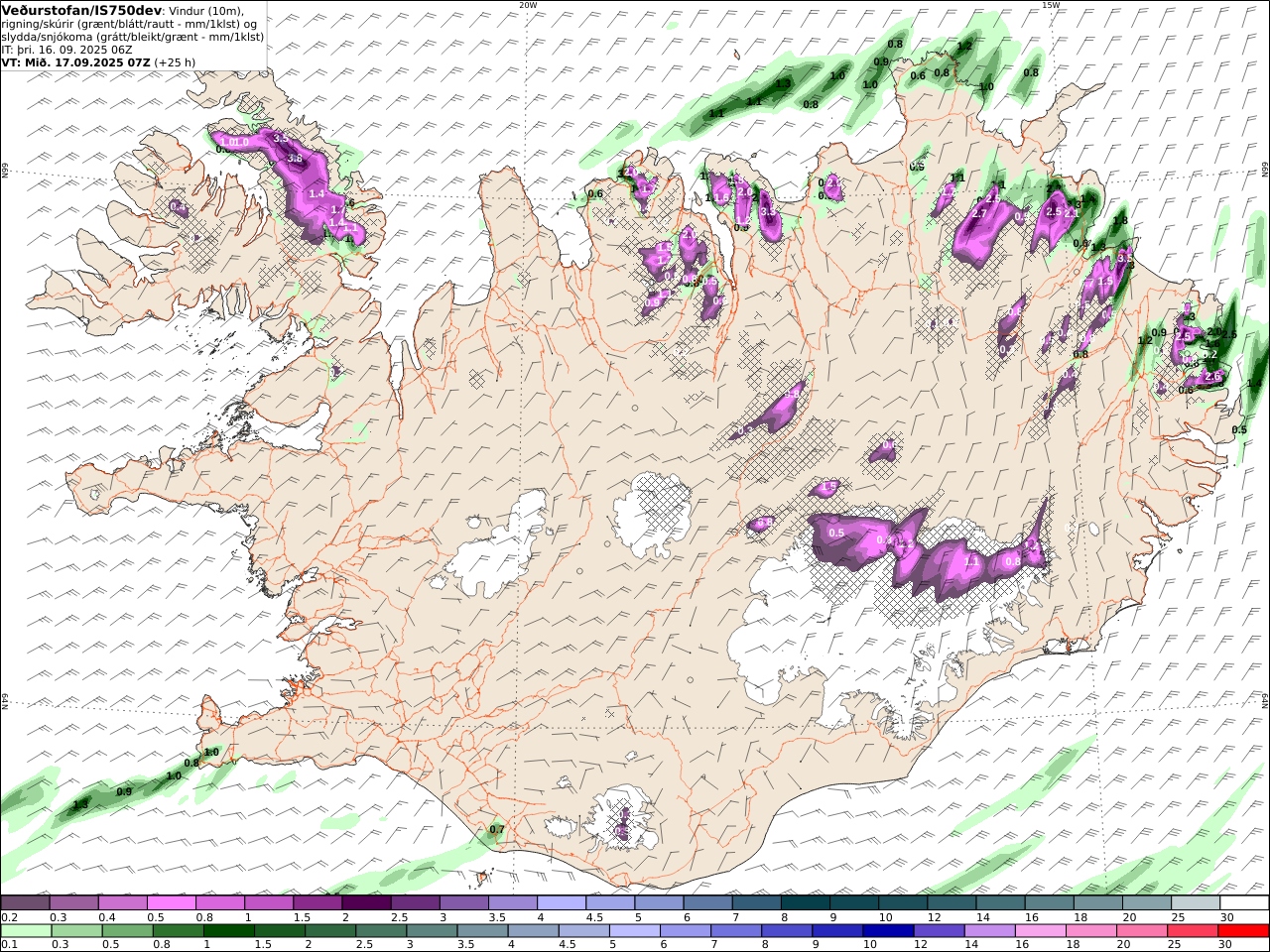Viewport: 1270px width, 952px height.
Task: Click the '0.5' rain value off the east coast
Action: click(1239, 430)
